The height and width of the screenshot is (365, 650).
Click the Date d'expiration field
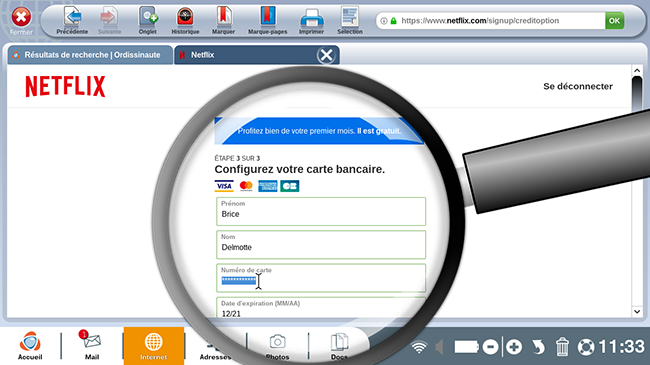tap(321, 308)
